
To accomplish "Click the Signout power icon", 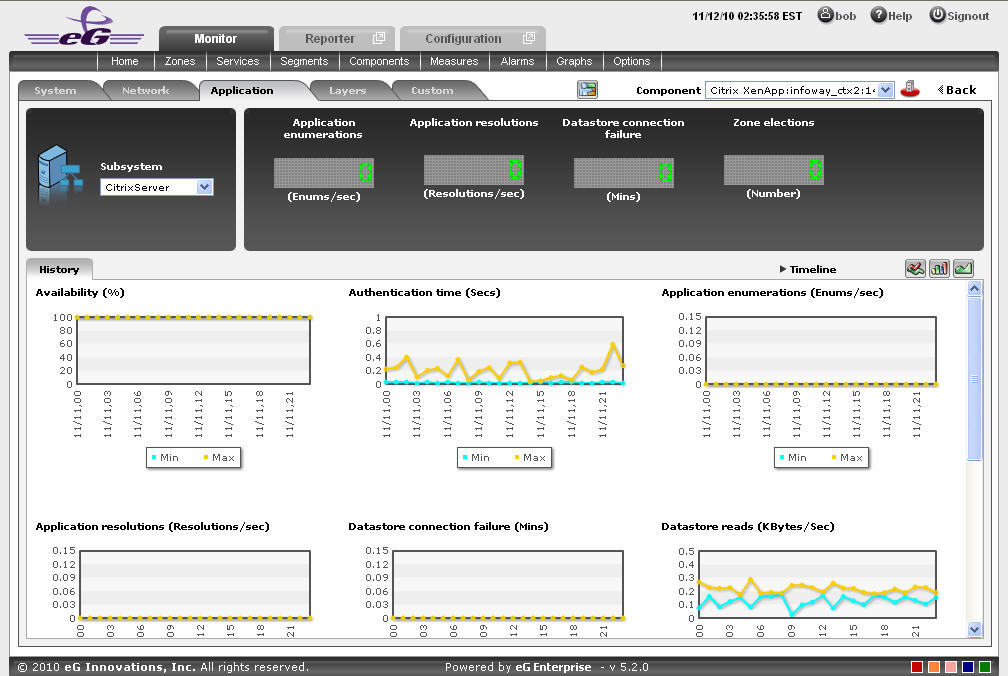I will click(937, 15).
